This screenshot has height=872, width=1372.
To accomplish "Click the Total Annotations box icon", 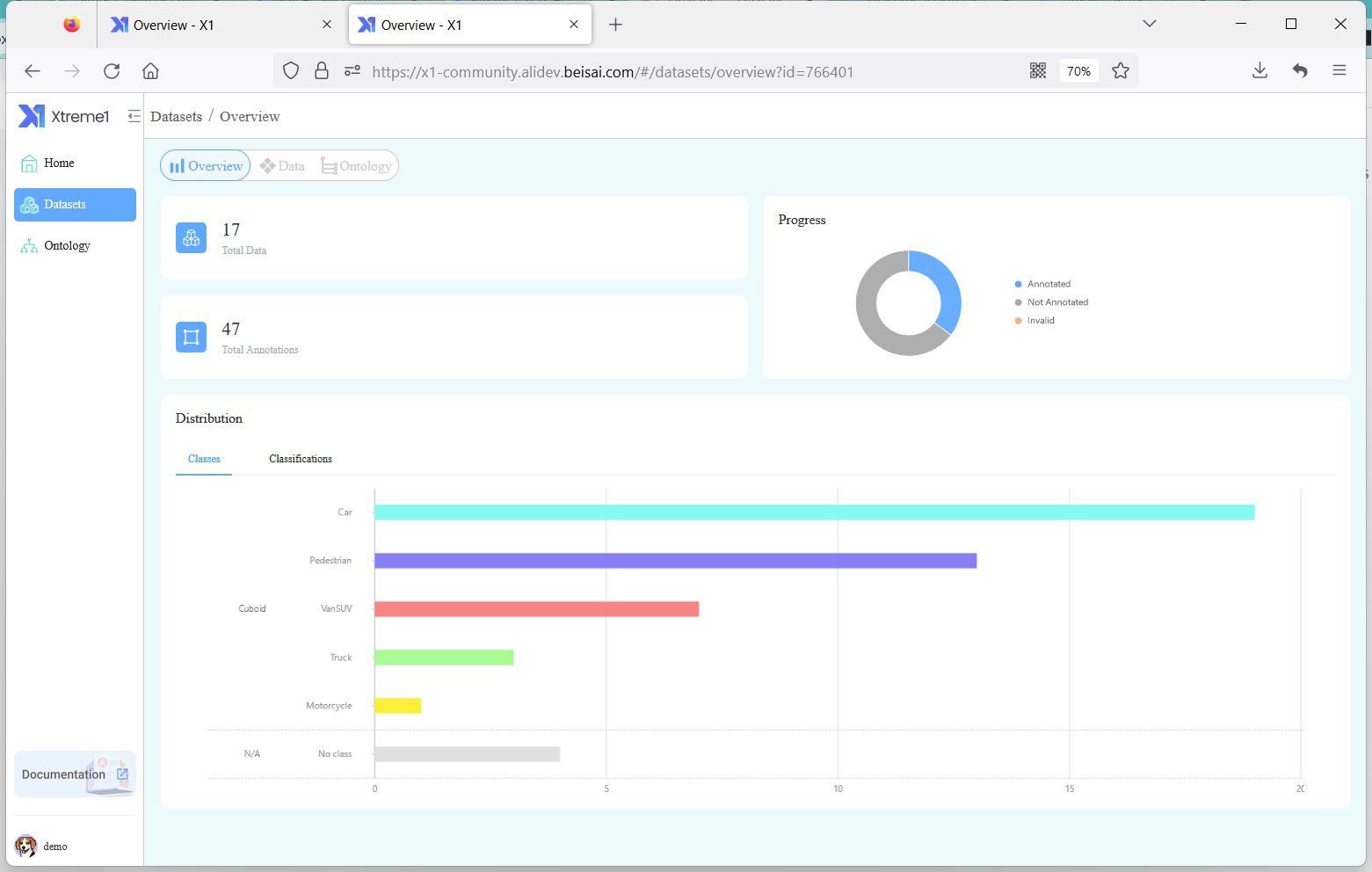I will 191,338.
